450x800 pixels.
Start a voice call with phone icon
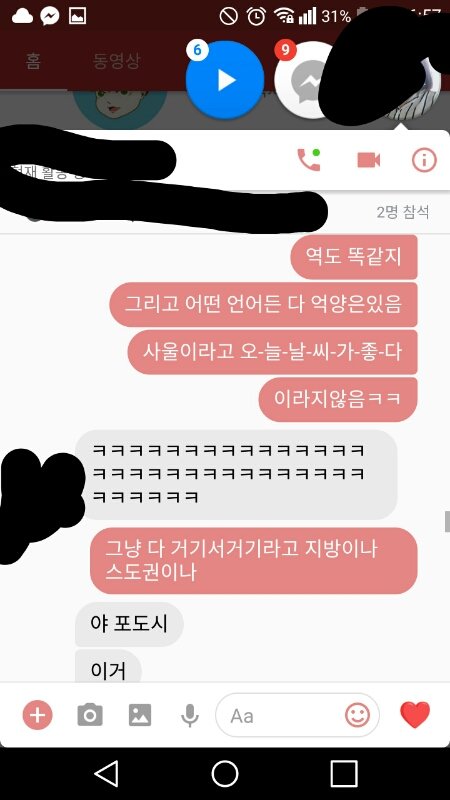(309, 160)
